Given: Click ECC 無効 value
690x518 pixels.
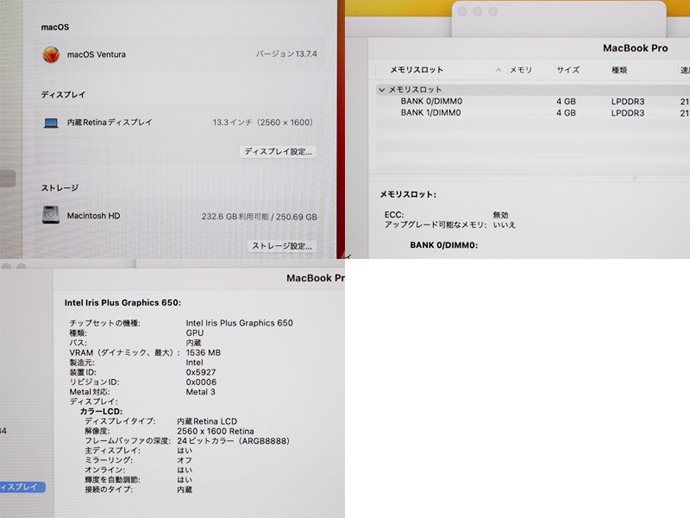Looking at the screenshot, I should click(501, 215).
